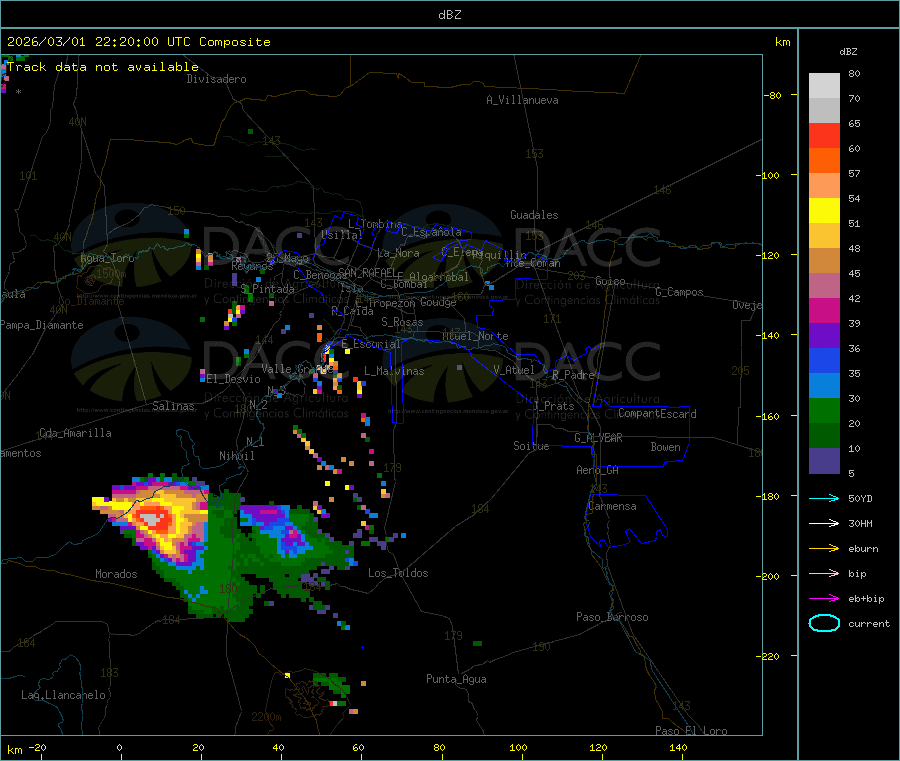Viewport: 900px width, 761px height.
Task: Click the 'Carmensa' map label
Action: [612, 506]
